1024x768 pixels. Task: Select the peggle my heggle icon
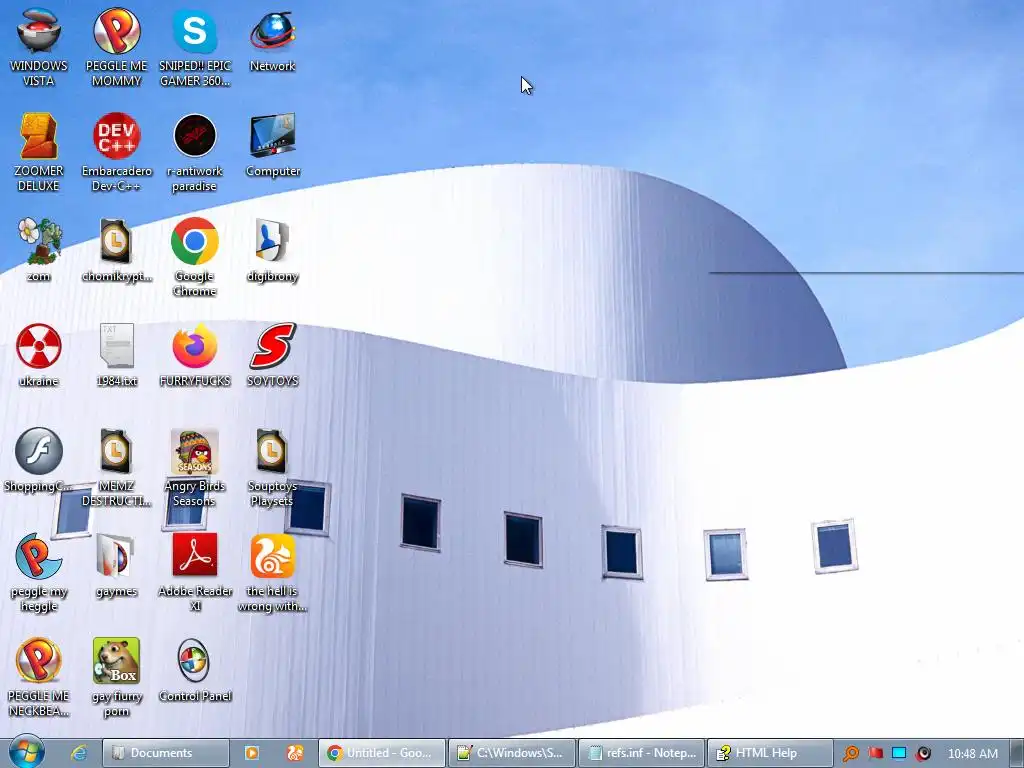(x=39, y=572)
